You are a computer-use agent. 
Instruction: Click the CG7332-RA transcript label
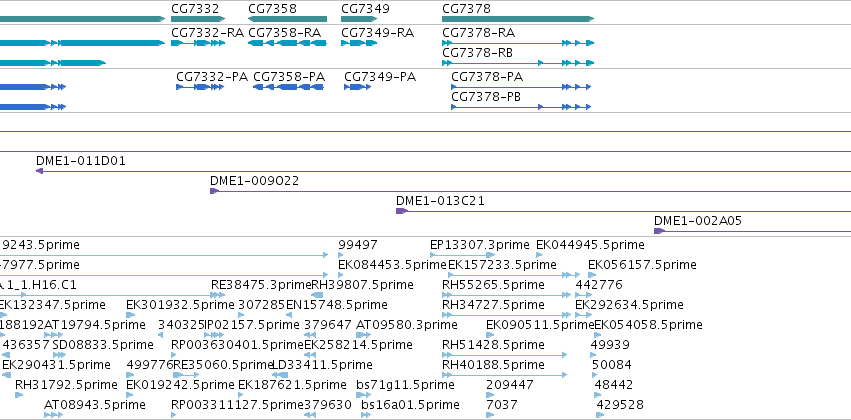[x=207, y=33]
